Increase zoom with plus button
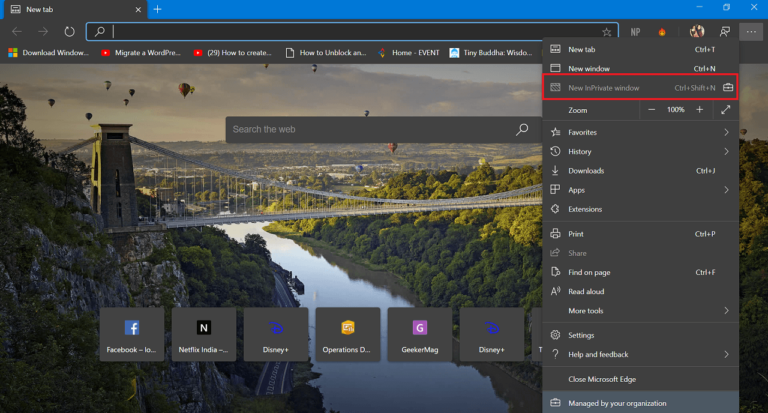 [699, 110]
